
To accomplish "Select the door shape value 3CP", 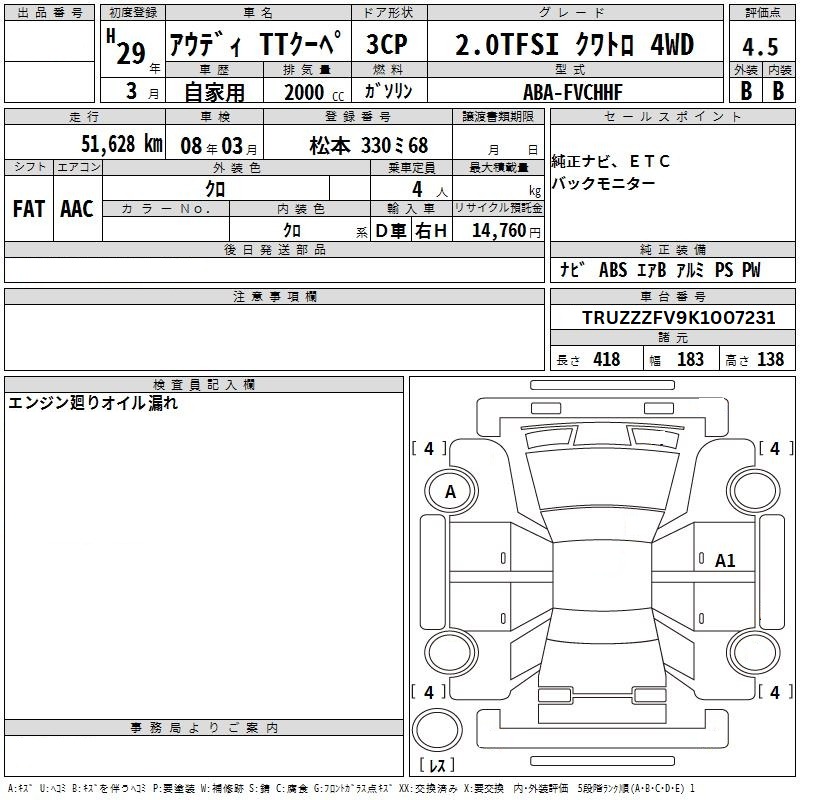I will click(x=387, y=44).
